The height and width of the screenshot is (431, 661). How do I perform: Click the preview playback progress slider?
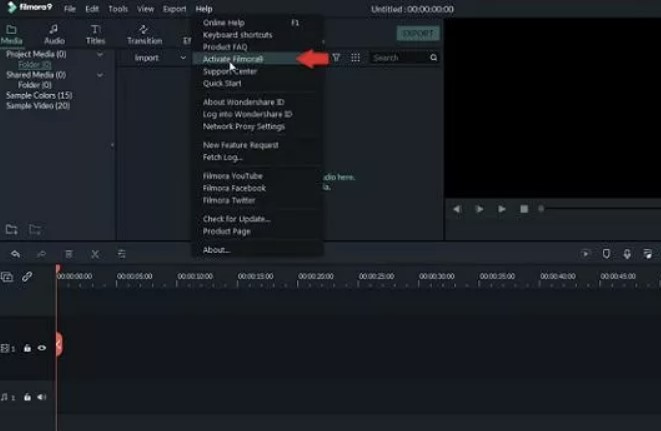pyautogui.click(x=595, y=209)
